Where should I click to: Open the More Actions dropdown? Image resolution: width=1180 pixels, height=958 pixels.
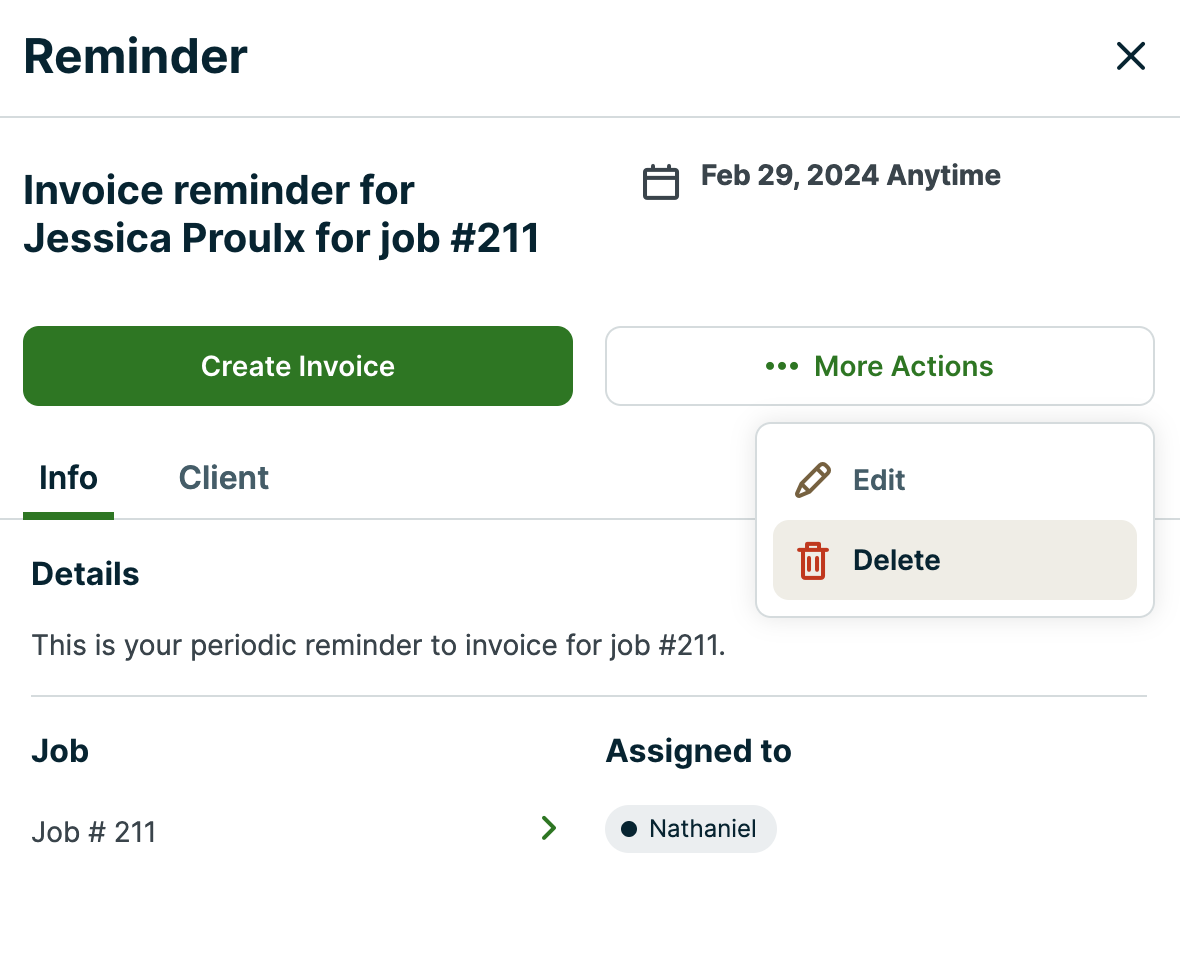click(x=879, y=366)
